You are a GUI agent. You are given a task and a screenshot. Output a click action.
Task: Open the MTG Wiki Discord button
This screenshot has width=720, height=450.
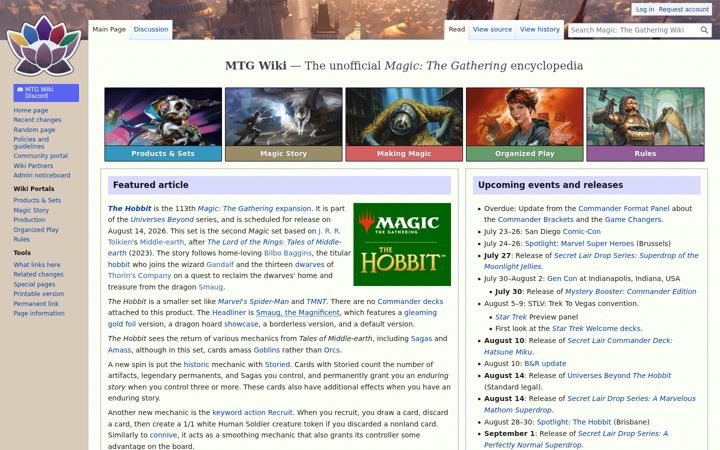pyautogui.click(x=46, y=92)
